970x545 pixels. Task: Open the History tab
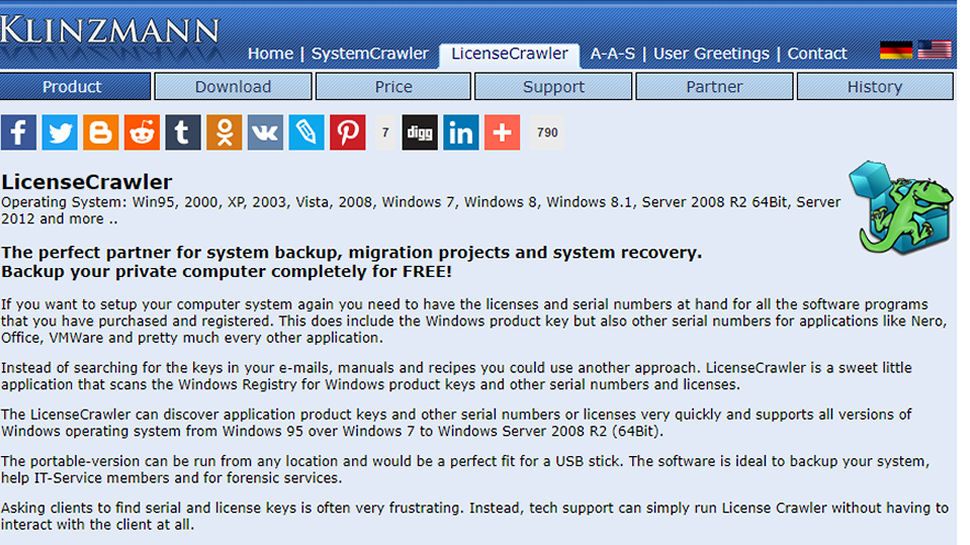click(875, 87)
